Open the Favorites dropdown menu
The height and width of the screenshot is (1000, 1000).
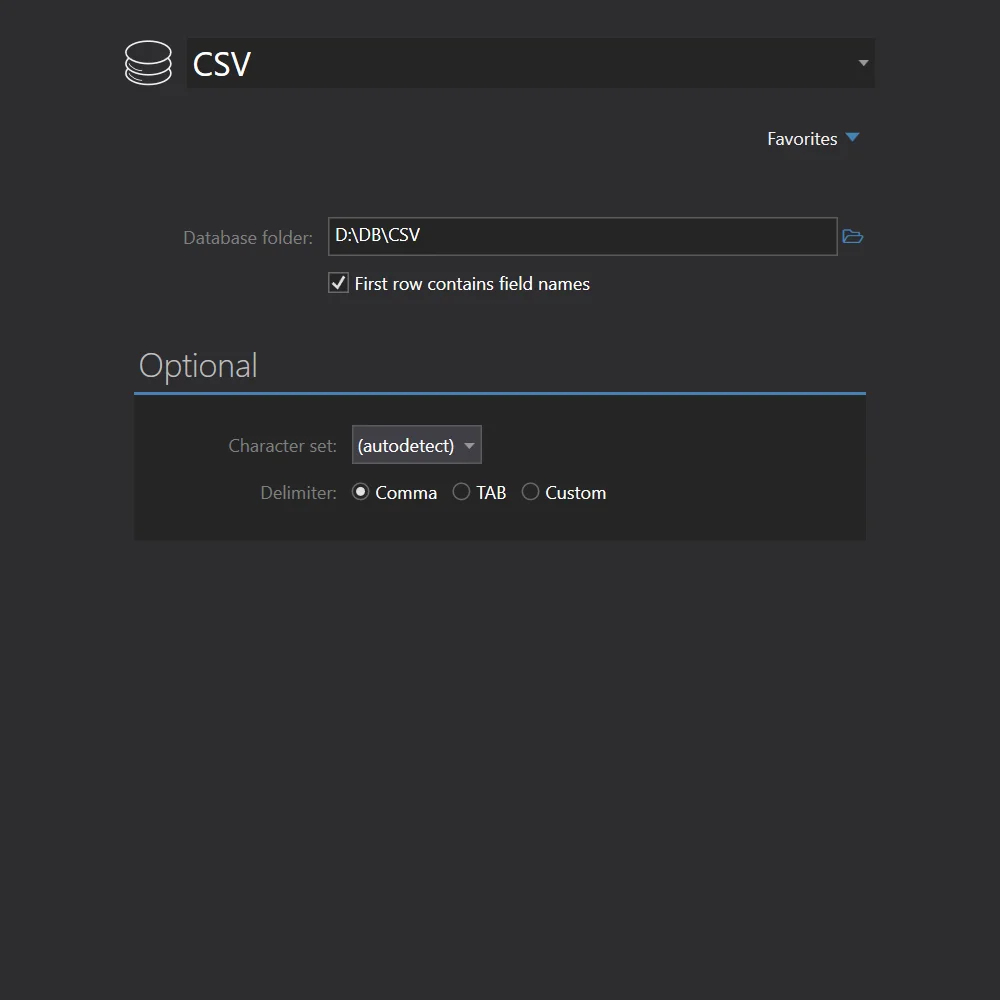(x=814, y=138)
